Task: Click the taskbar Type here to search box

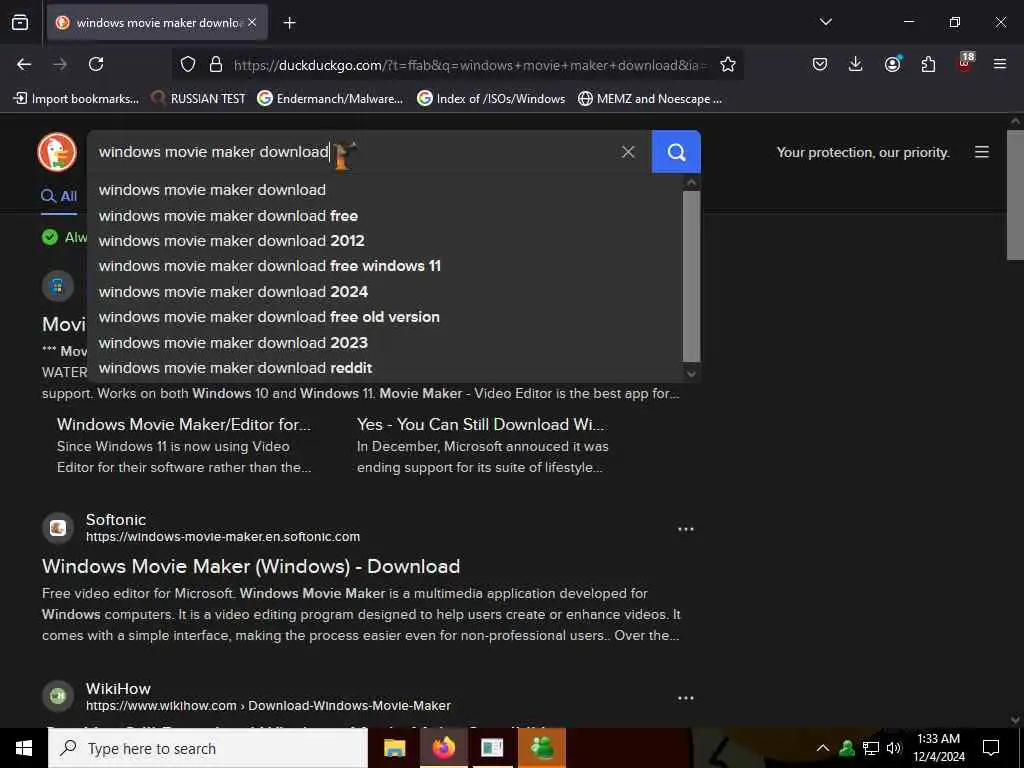Action: 208,748
